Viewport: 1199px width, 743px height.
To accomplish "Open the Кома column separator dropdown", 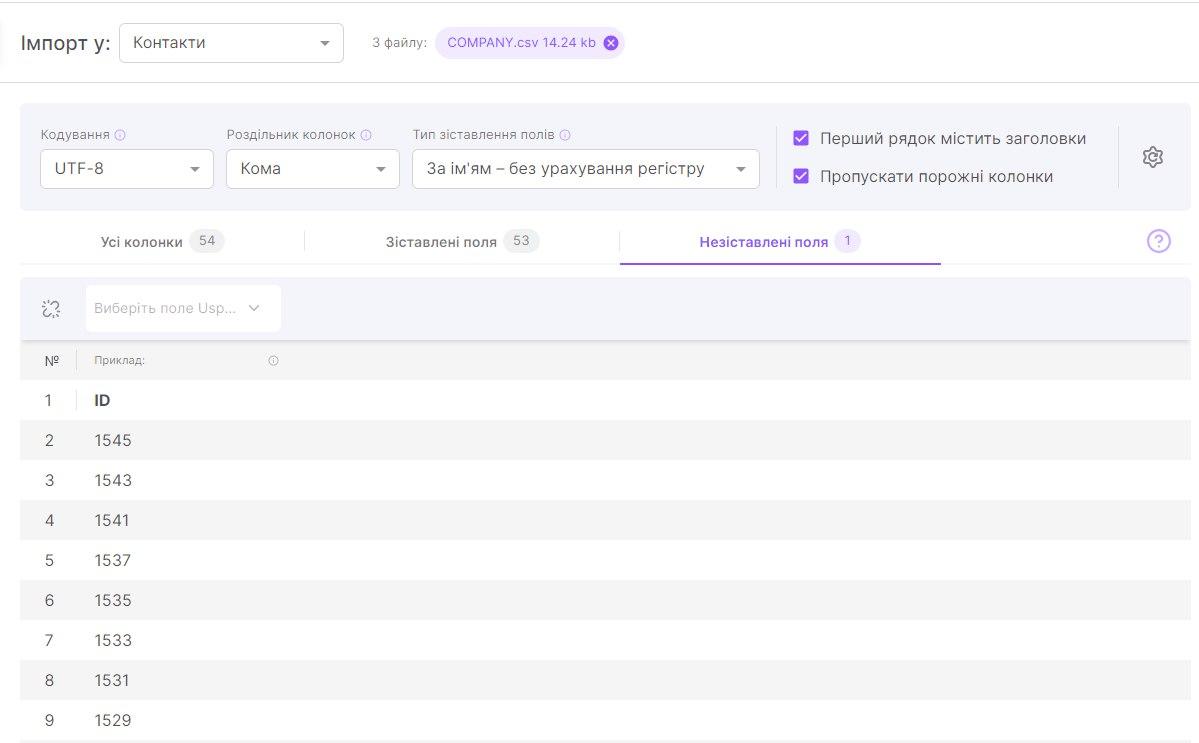I will click(313, 169).
